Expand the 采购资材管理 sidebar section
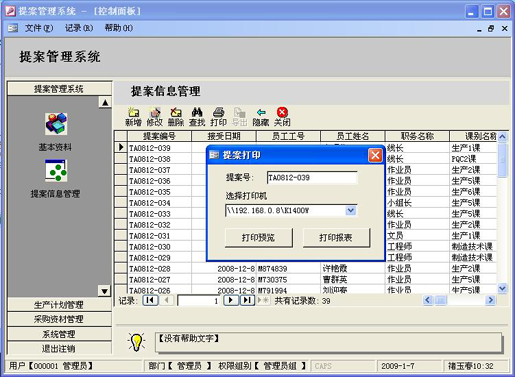 [x=59, y=319]
